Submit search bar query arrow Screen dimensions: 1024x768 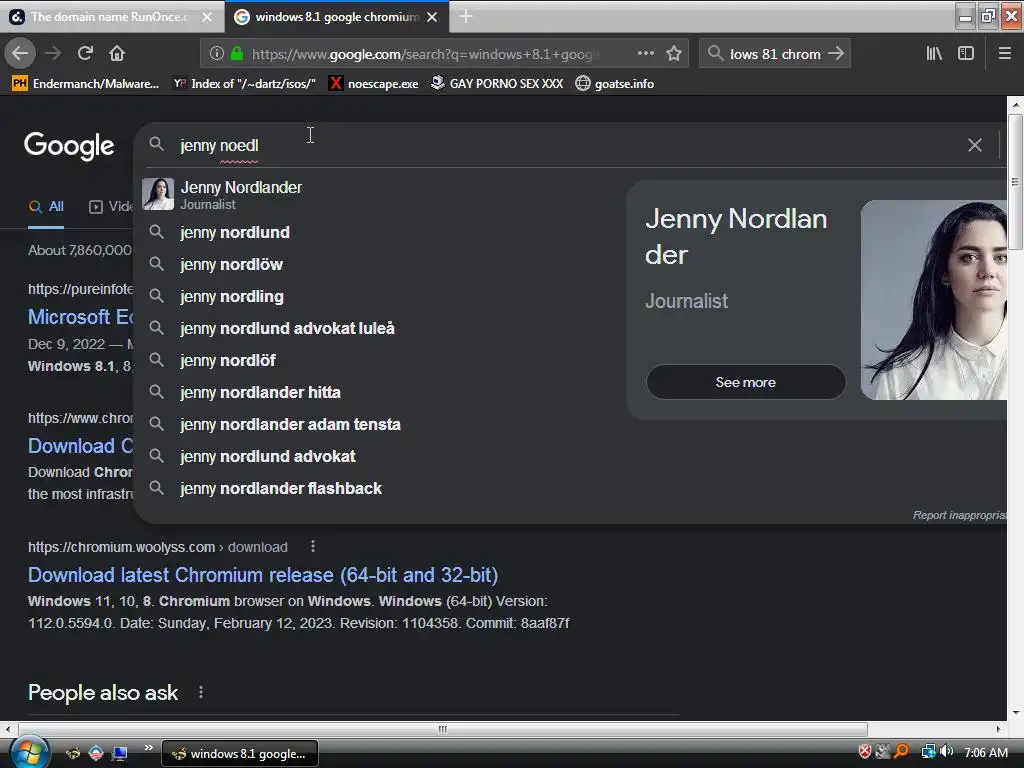836,54
